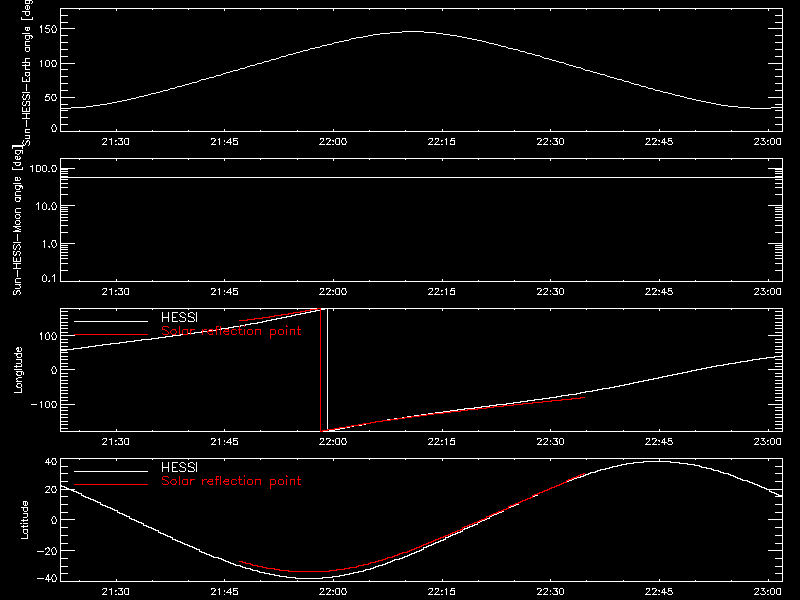Click the 'Sun-HESSI-Moon angle [deg]' axis title

17,220
